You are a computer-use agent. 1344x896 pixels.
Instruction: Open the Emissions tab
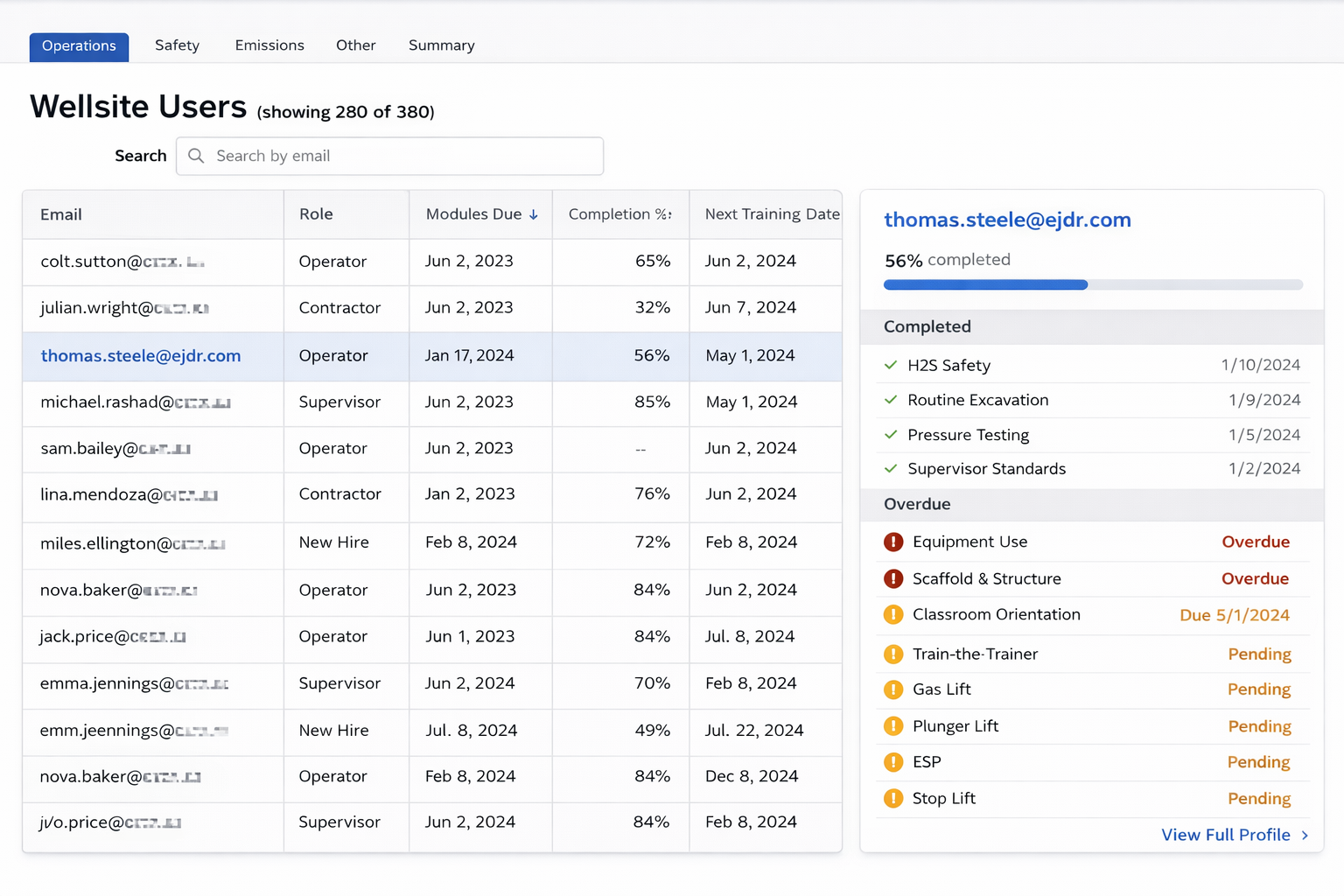[x=269, y=45]
